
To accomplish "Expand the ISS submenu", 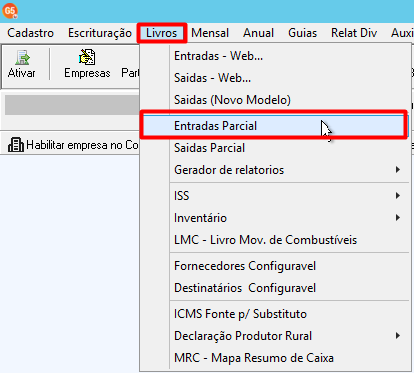I will pos(275,195).
